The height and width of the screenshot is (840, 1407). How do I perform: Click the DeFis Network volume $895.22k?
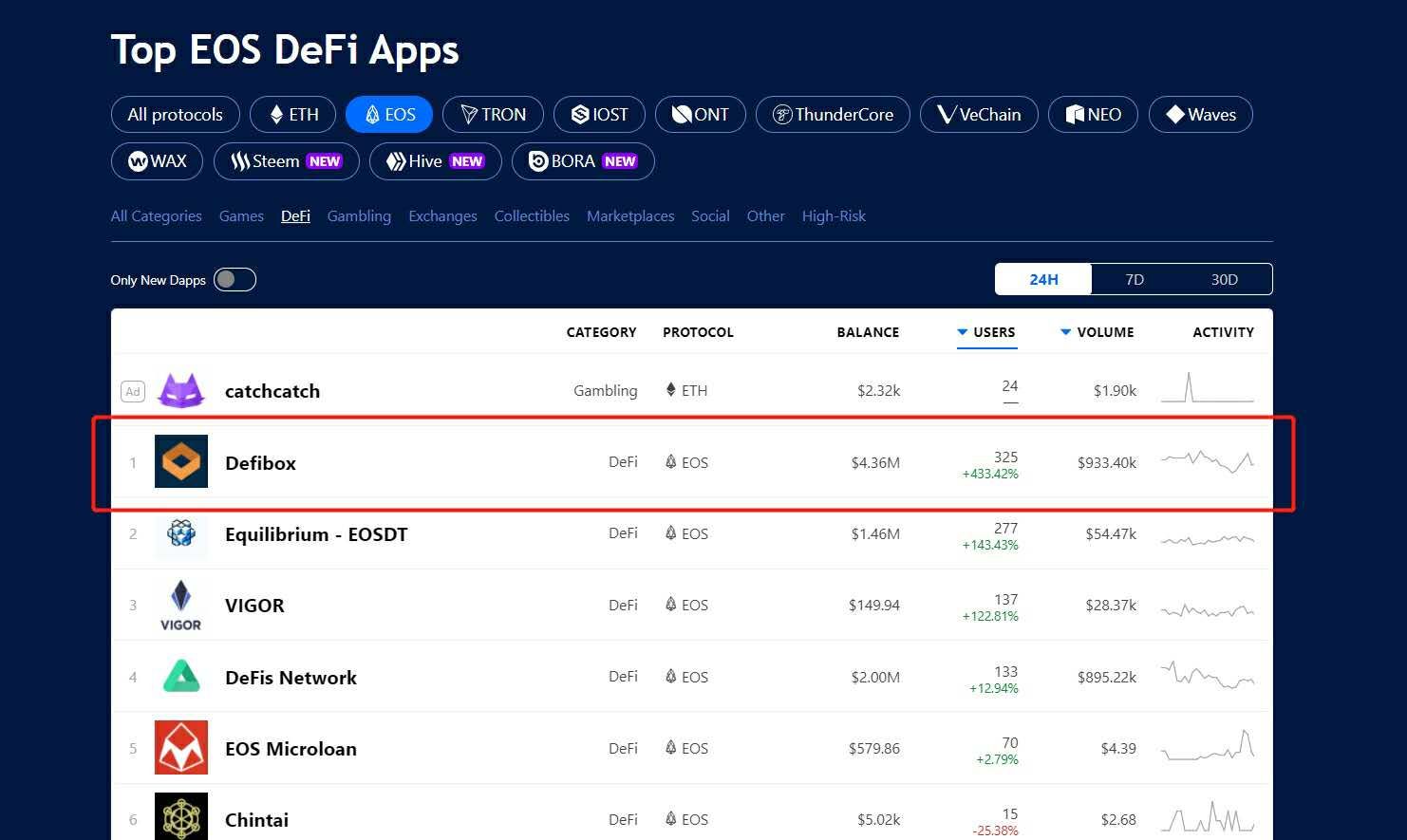1107,677
